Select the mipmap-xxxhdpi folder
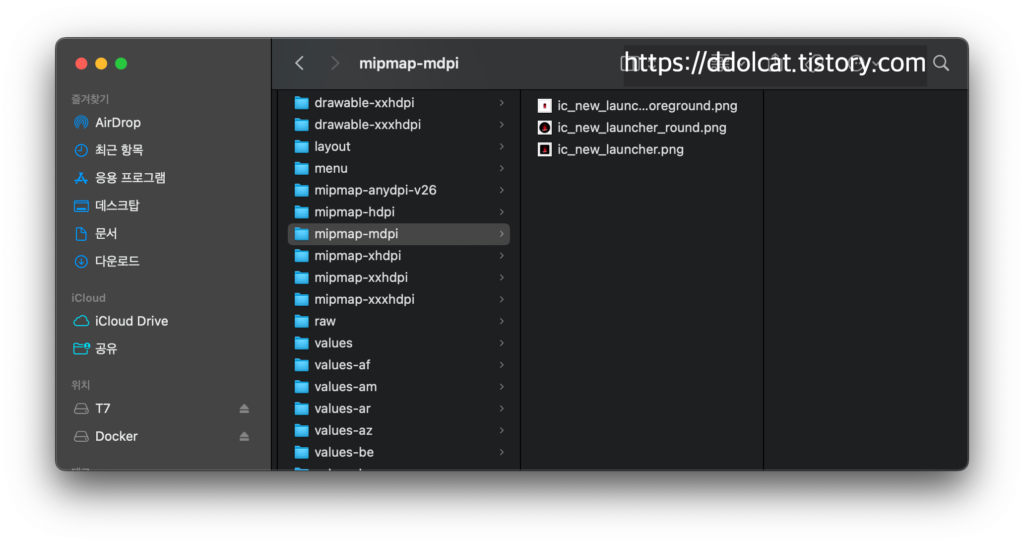This screenshot has height=544, width=1024. click(364, 299)
